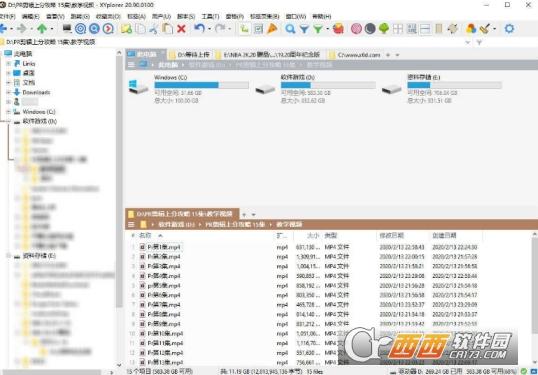Click the Windows (C:) usage bar
Image resolution: width=538 pixels, height=375 pixels.
point(201,85)
